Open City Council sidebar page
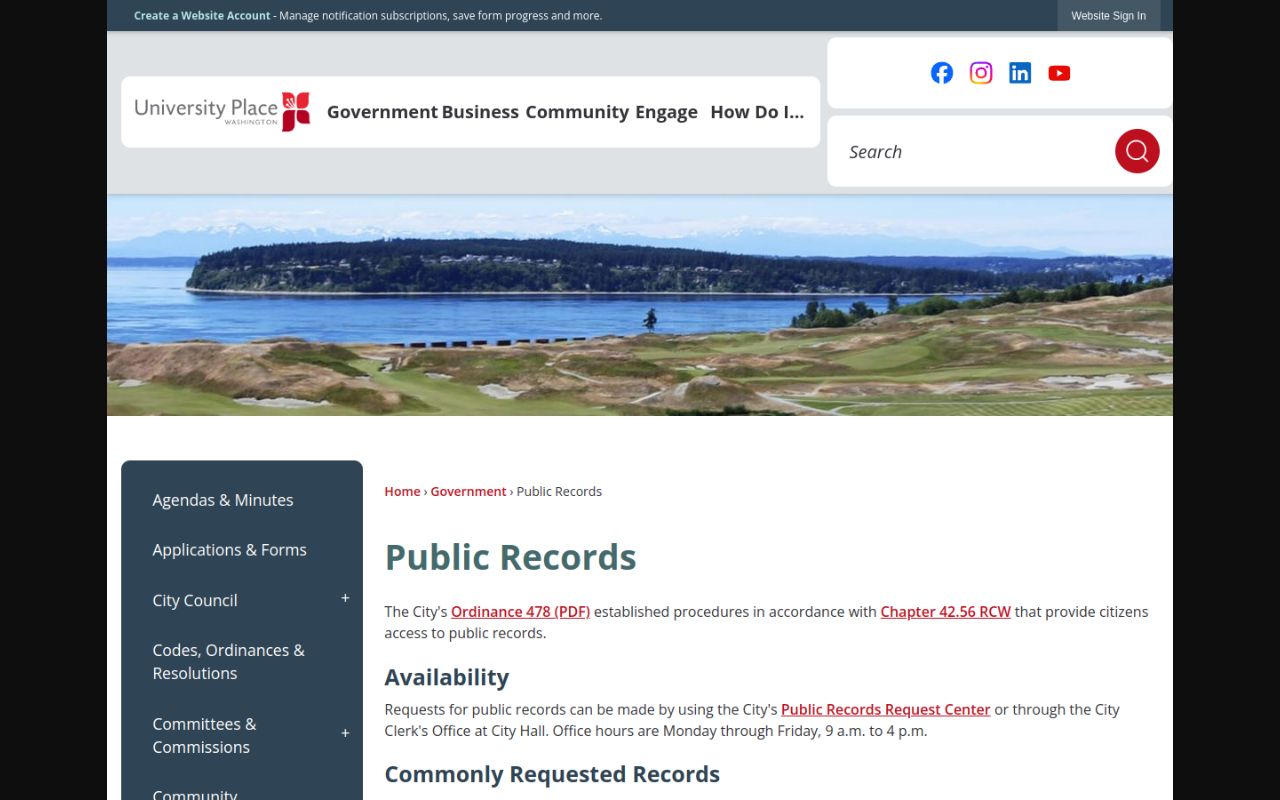 click(x=195, y=600)
